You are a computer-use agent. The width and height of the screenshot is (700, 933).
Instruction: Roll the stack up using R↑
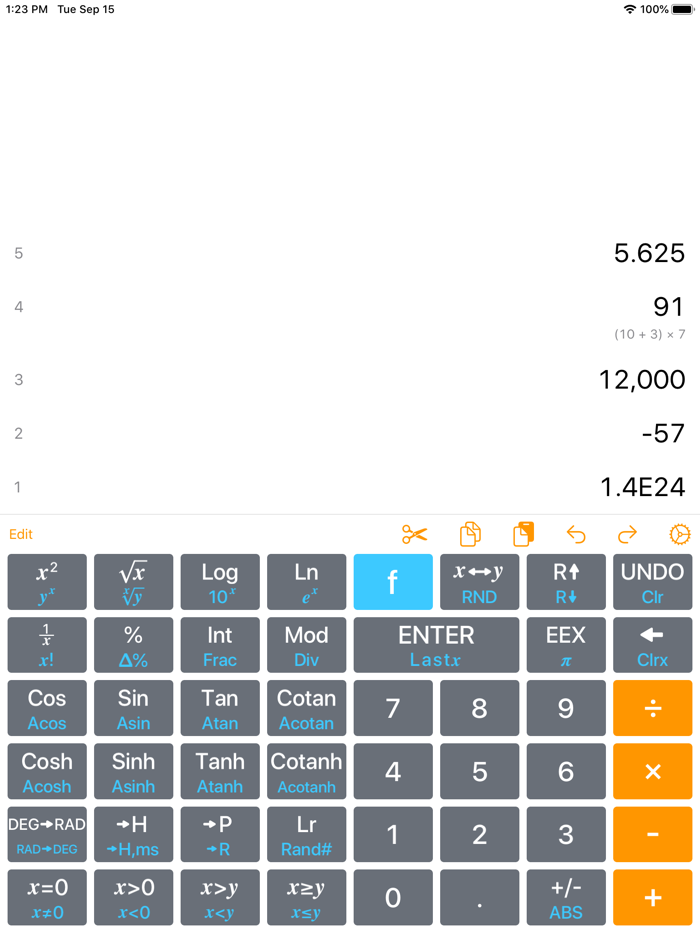pos(566,582)
